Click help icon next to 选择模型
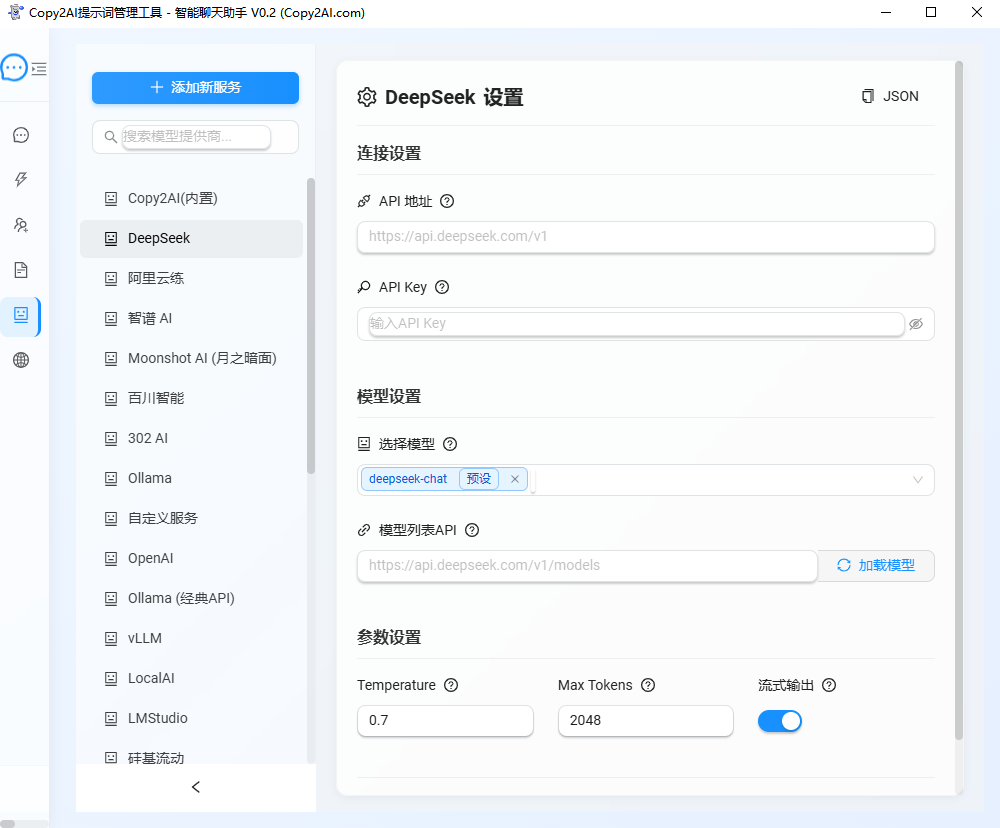Image resolution: width=1000 pixels, height=828 pixels. (x=450, y=444)
